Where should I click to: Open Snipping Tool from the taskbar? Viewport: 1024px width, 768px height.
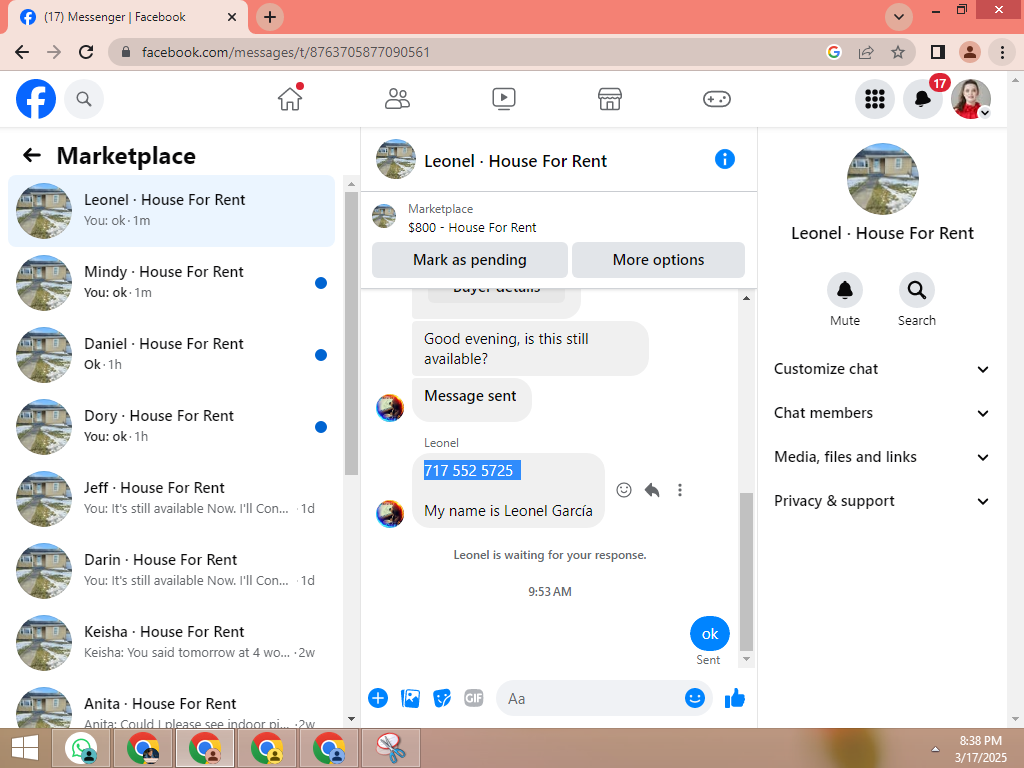coord(391,748)
